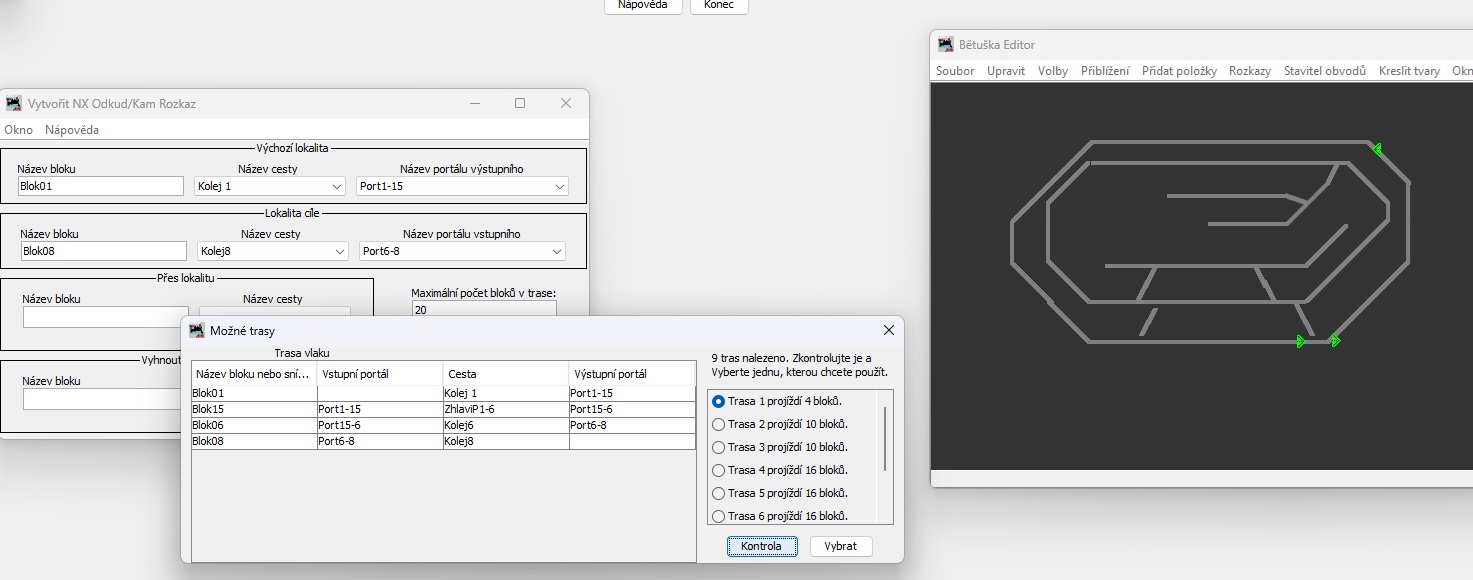Click the left green arrow at track bottom
1473x580 pixels.
[x=1300, y=341]
